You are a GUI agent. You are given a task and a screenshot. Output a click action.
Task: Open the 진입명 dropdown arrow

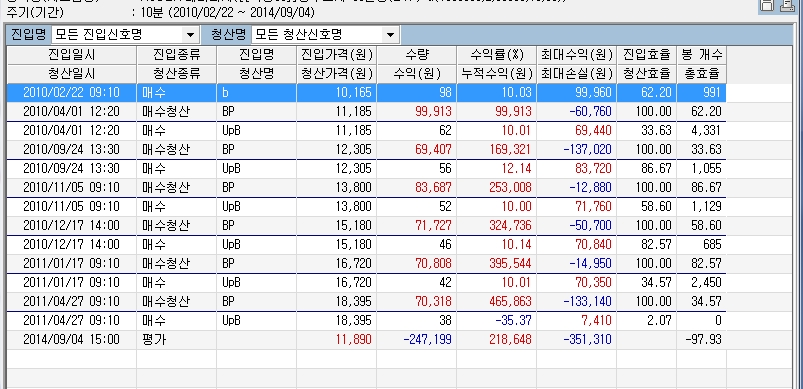(190, 35)
